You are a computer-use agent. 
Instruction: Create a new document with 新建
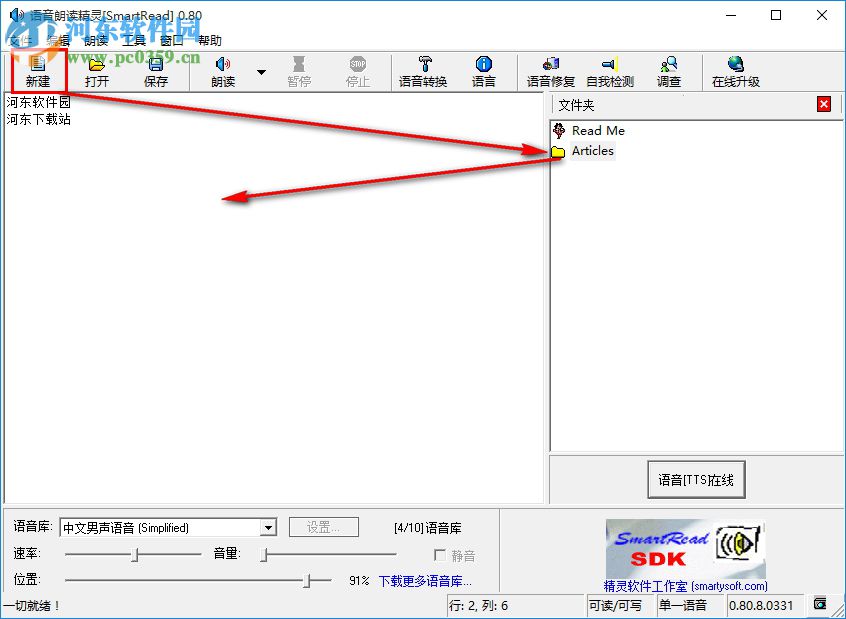(x=37, y=72)
